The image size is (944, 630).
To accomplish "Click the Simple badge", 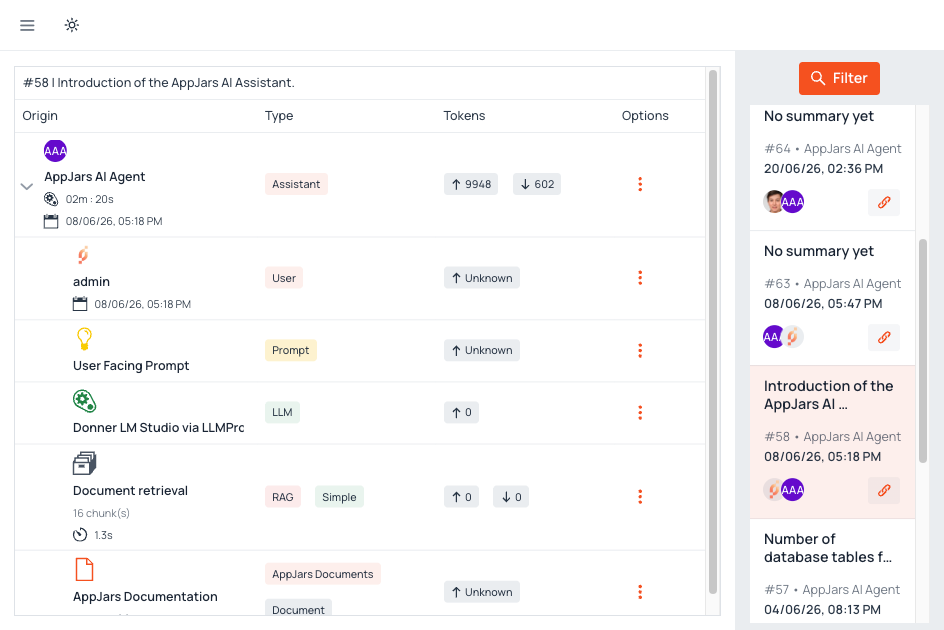I will click(x=339, y=497).
